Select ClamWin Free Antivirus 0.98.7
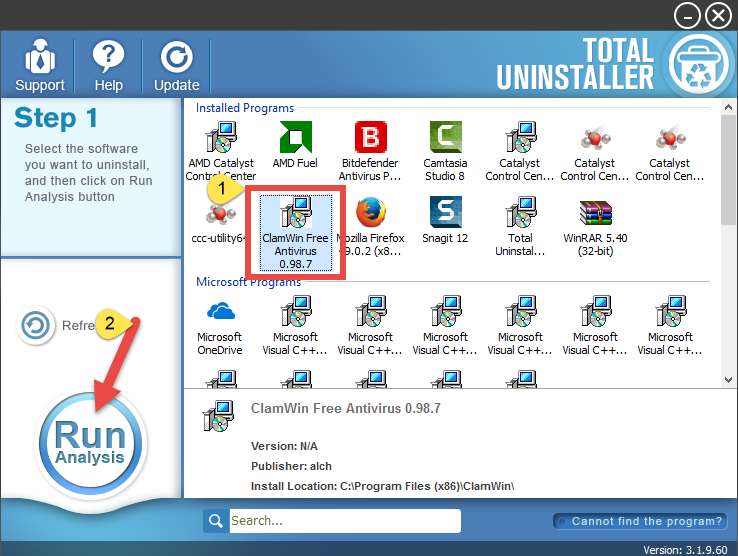 (x=296, y=233)
